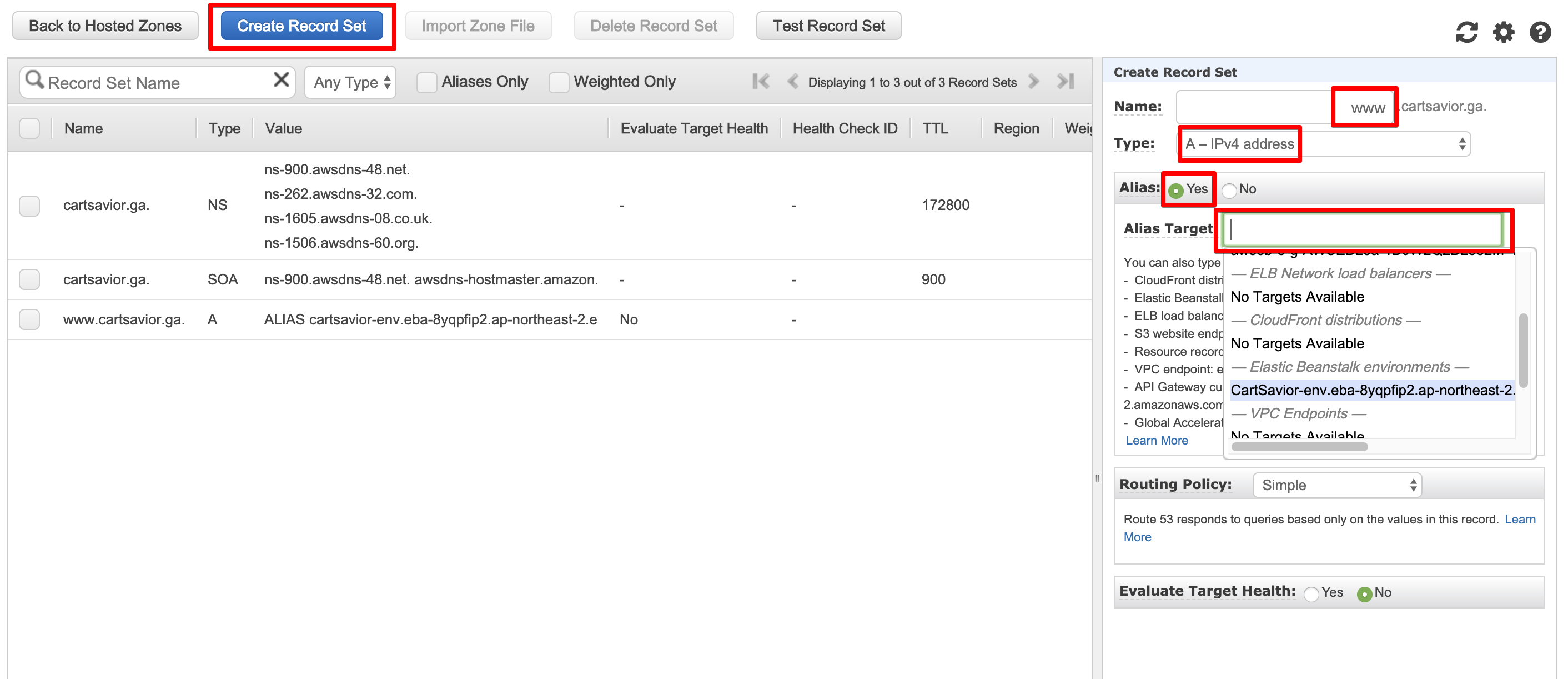Click the alias target list vertical scrollbar
The image size is (1568, 679).
1523,350
